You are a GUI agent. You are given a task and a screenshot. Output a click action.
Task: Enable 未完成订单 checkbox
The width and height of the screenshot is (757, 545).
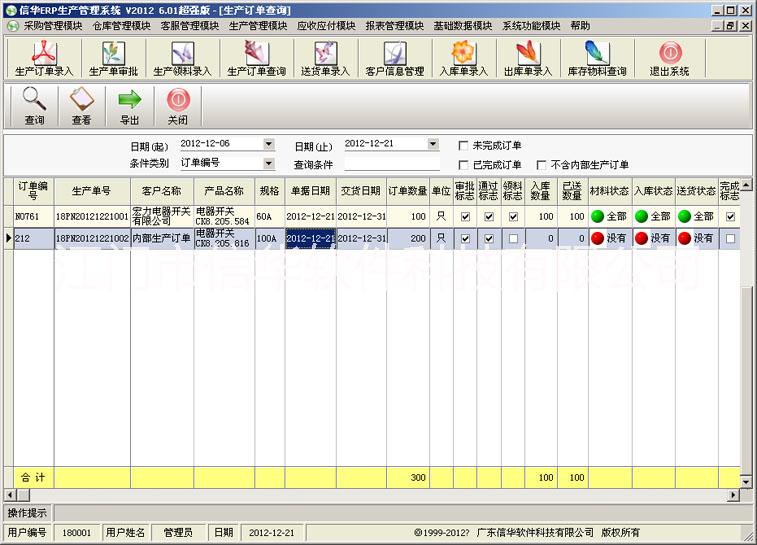(463, 145)
